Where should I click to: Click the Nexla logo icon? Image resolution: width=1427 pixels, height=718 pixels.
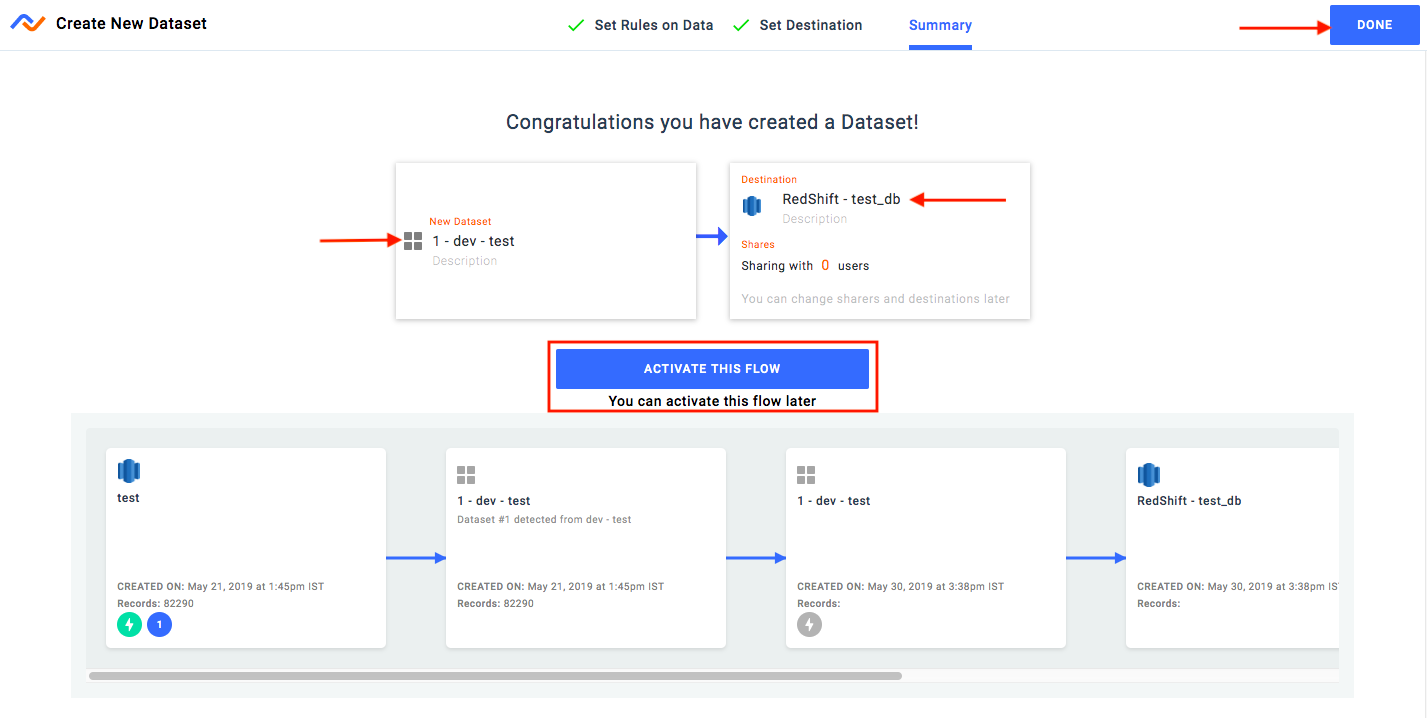[28, 23]
